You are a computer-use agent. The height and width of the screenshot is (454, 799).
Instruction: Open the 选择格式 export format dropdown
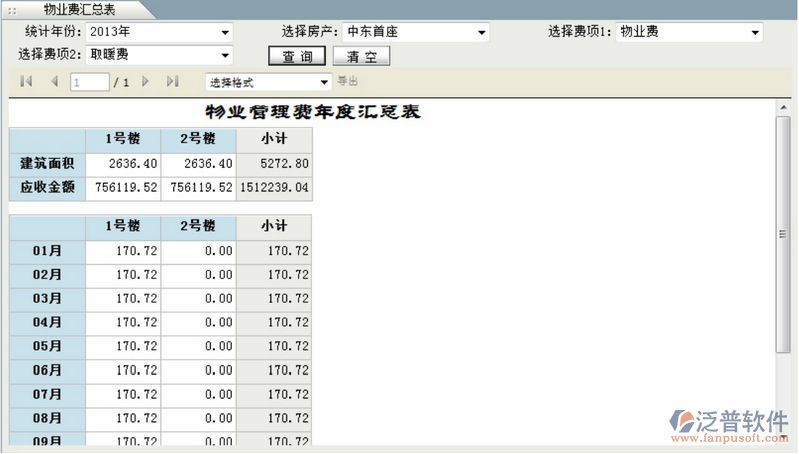click(x=324, y=82)
